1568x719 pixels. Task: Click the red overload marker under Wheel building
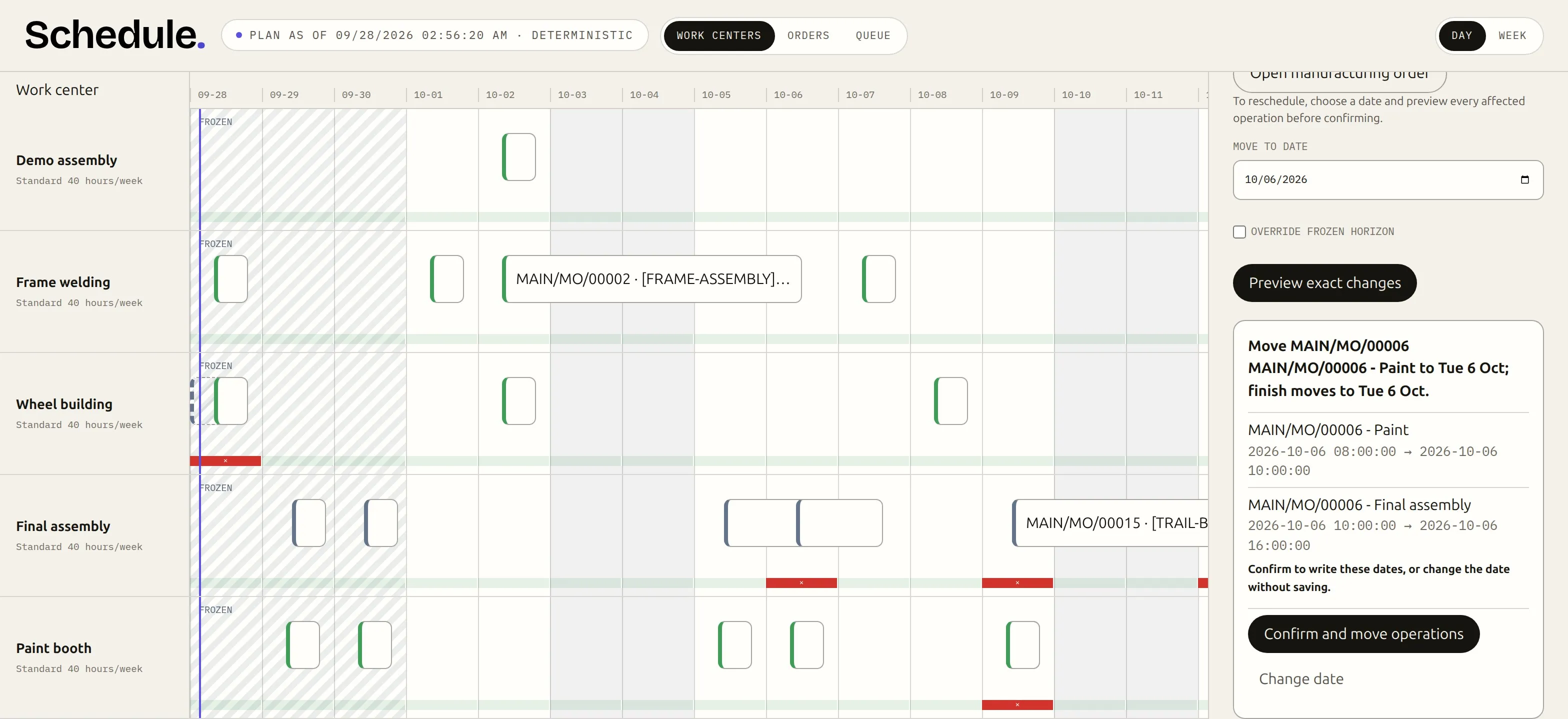click(x=225, y=461)
